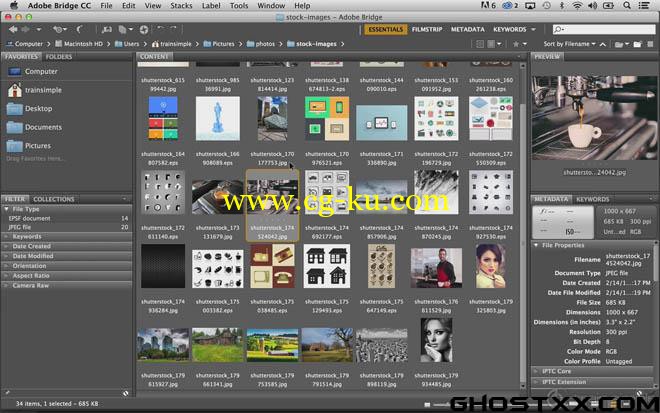Screen dimensions: 660x413
Task: Open the Label menu
Action: point(211,5)
